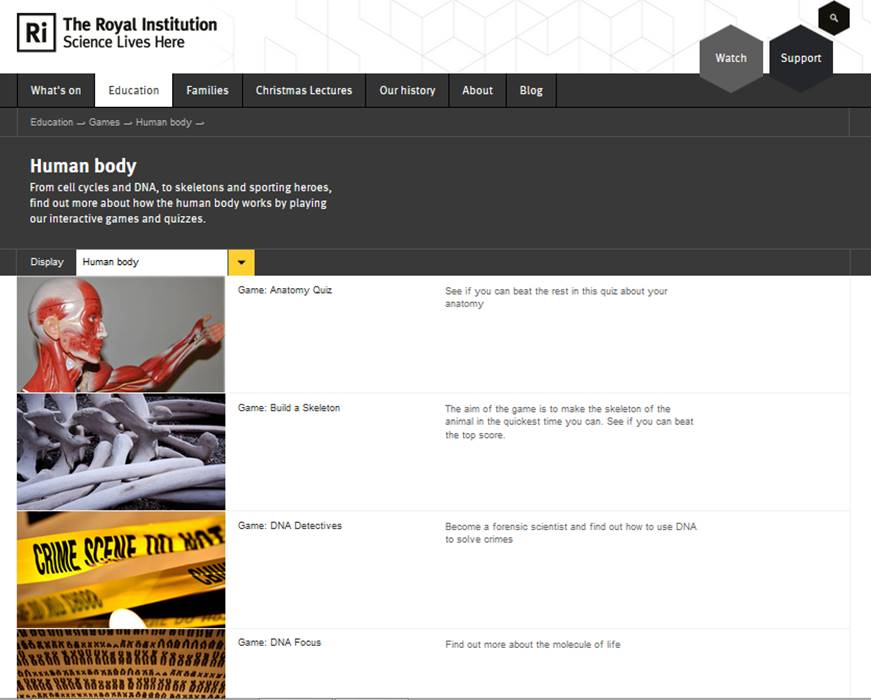Open the Human body display selector field
Viewport: 871px width, 700px height.
point(151,262)
